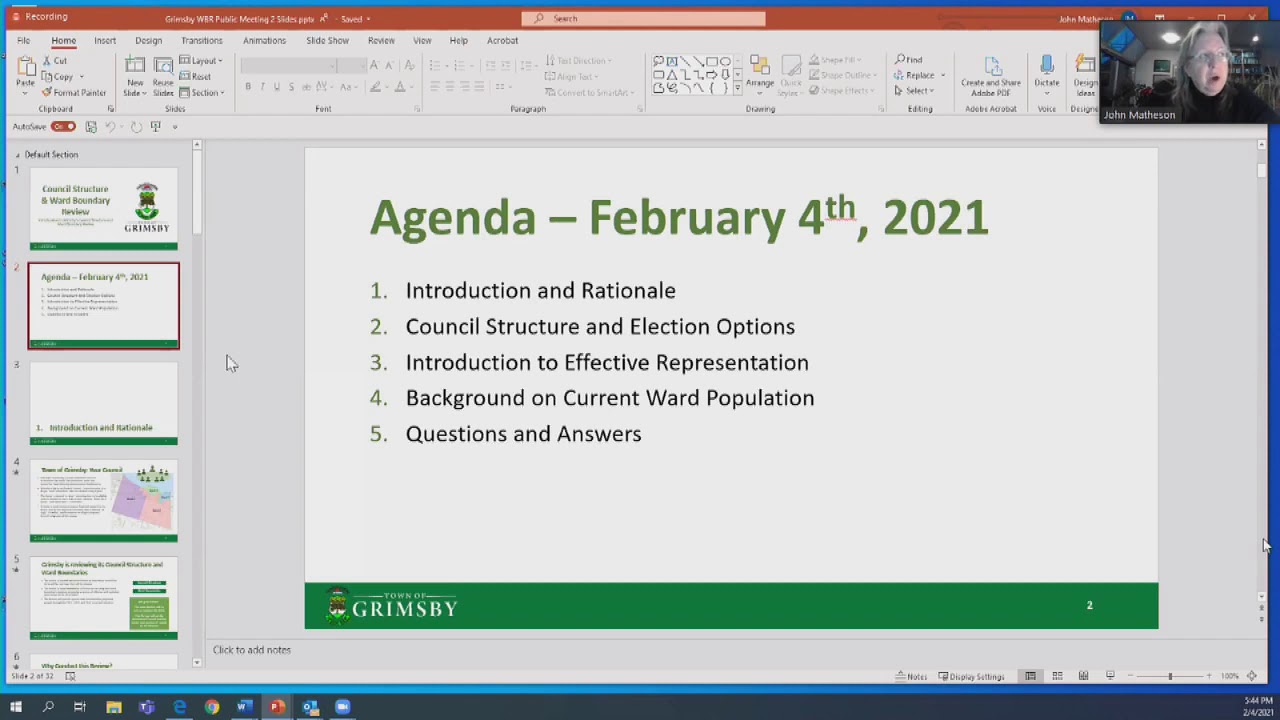The image size is (1280, 720).
Task: Switch to Normal view icon
Action: (x=1030, y=677)
